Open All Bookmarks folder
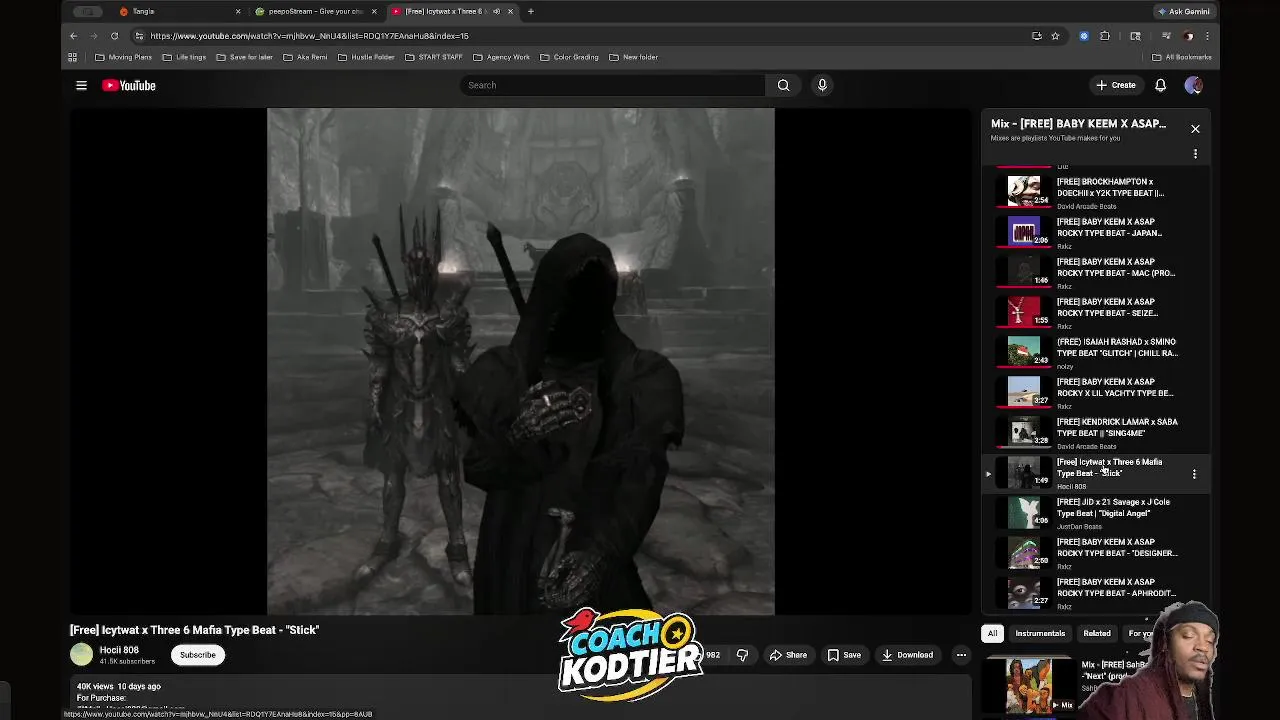Viewport: 1280px width, 720px height. pyautogui.click(x=1181, y=57)
